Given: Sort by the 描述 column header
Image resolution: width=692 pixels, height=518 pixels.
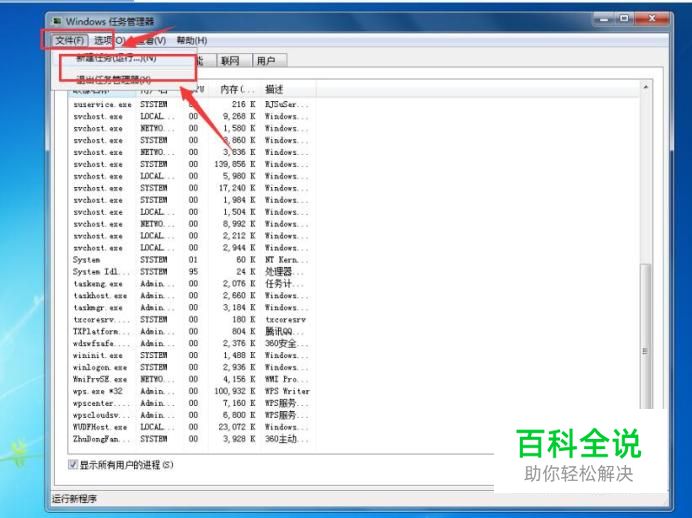Looking at the screenshot, I should (x=288, y=90).
